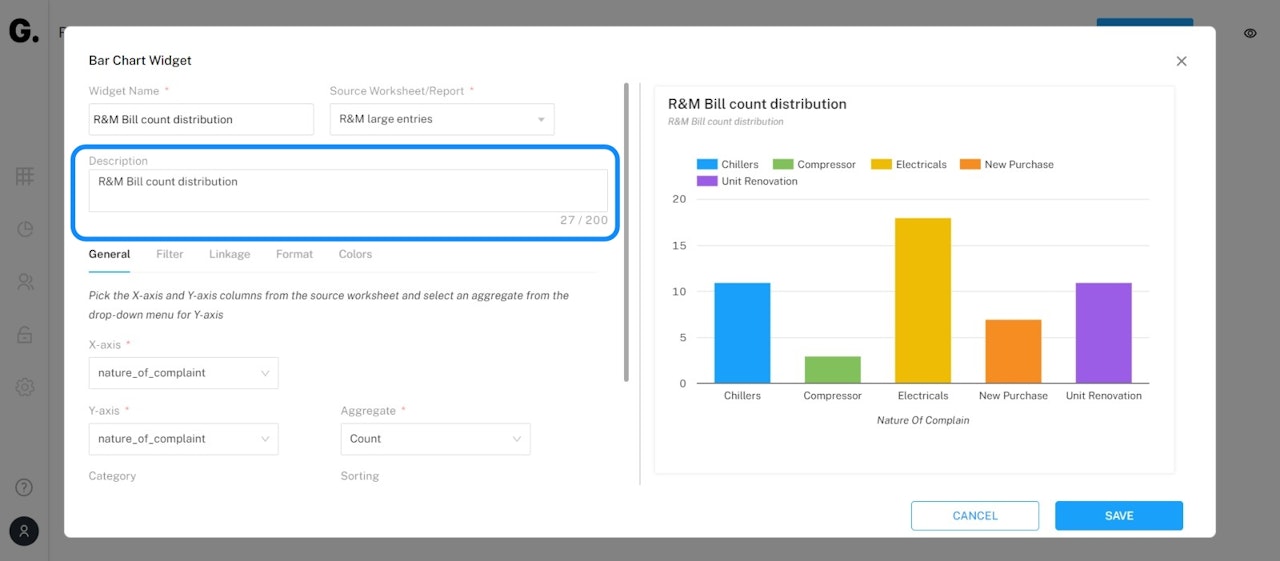Click the SAVE button

tap(1119, 516)
